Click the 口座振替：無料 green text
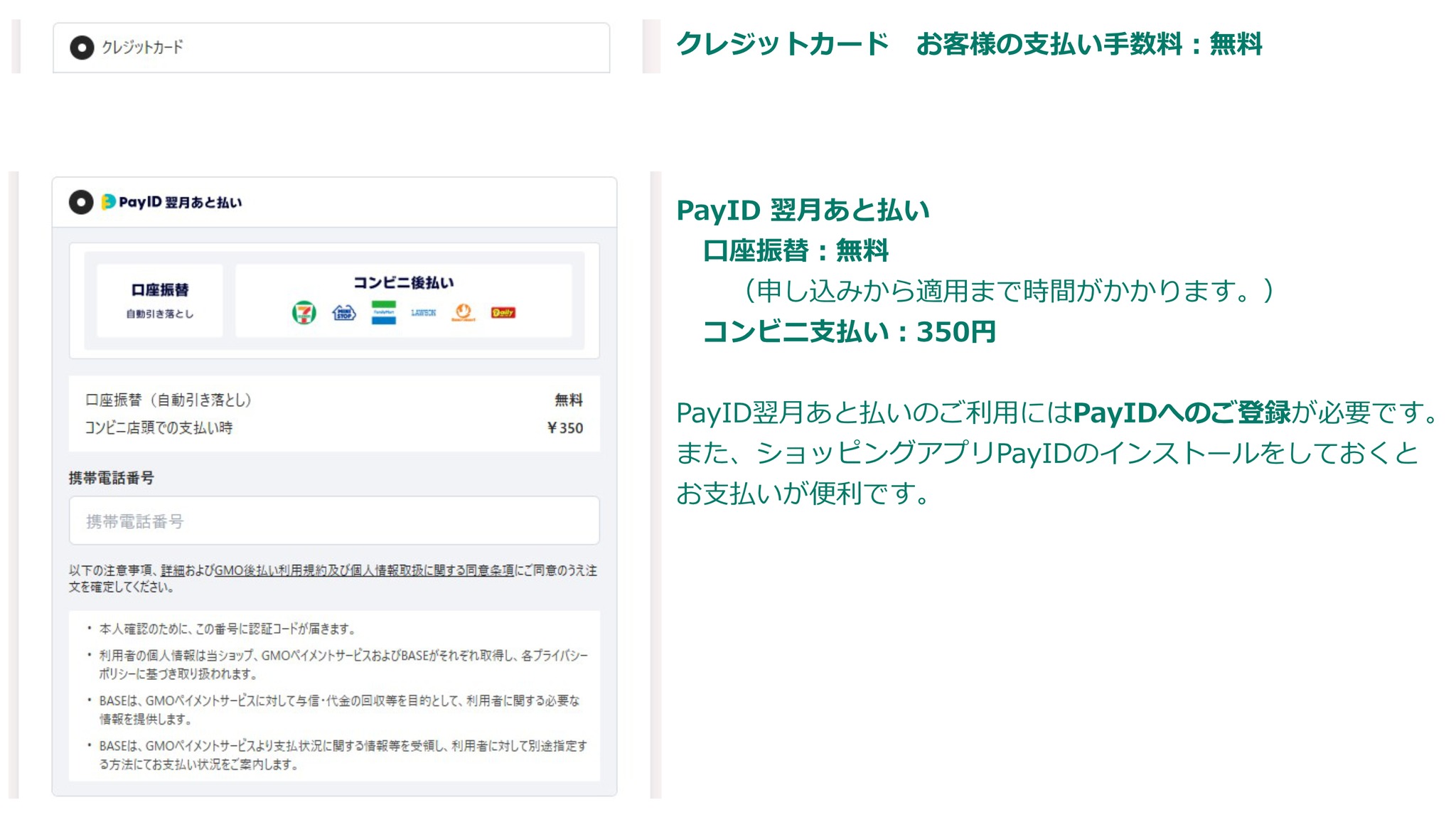The height and width of the screenshot is (815, 1456). 796,250
